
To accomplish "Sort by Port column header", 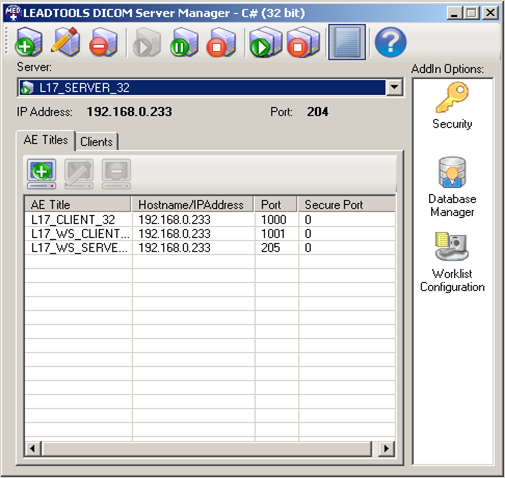I will (276, 204).
